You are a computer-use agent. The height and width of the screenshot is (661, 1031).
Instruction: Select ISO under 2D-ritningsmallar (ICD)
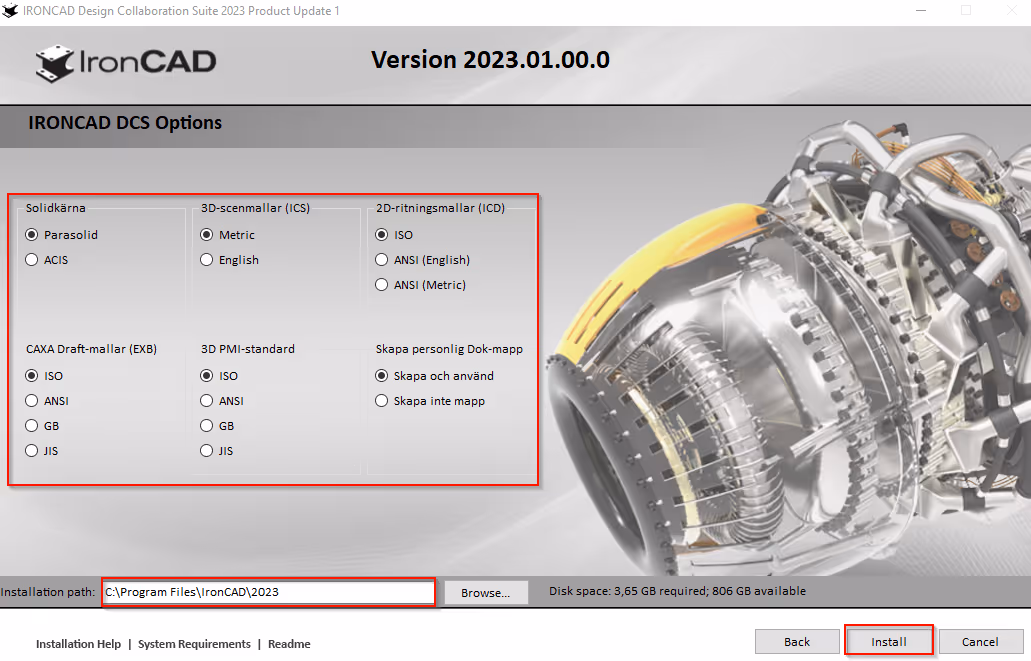point(394,235)
